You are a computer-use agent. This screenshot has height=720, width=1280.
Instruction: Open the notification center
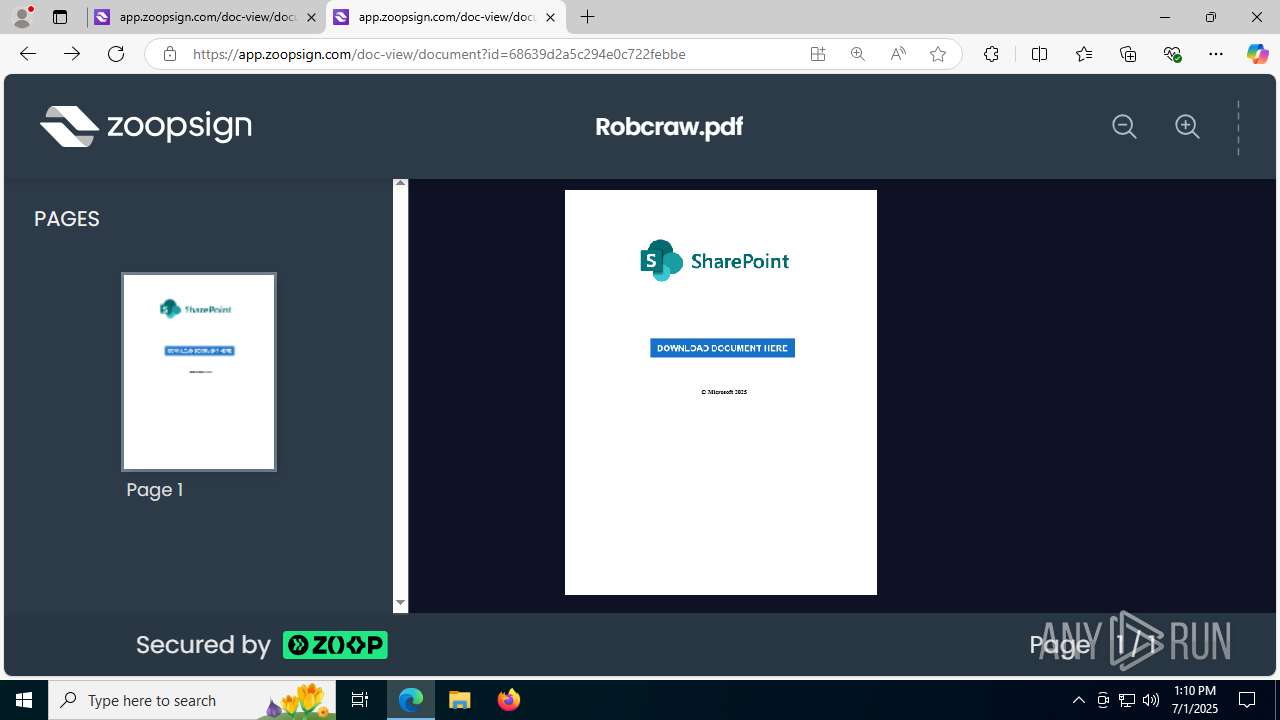1248,700
